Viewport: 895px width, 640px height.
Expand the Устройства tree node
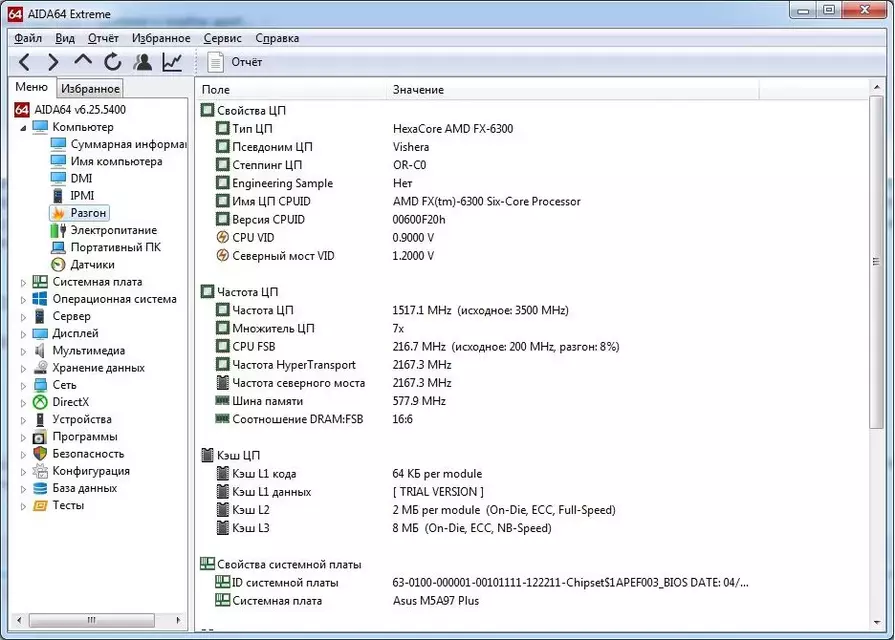(x=23, y=420)
